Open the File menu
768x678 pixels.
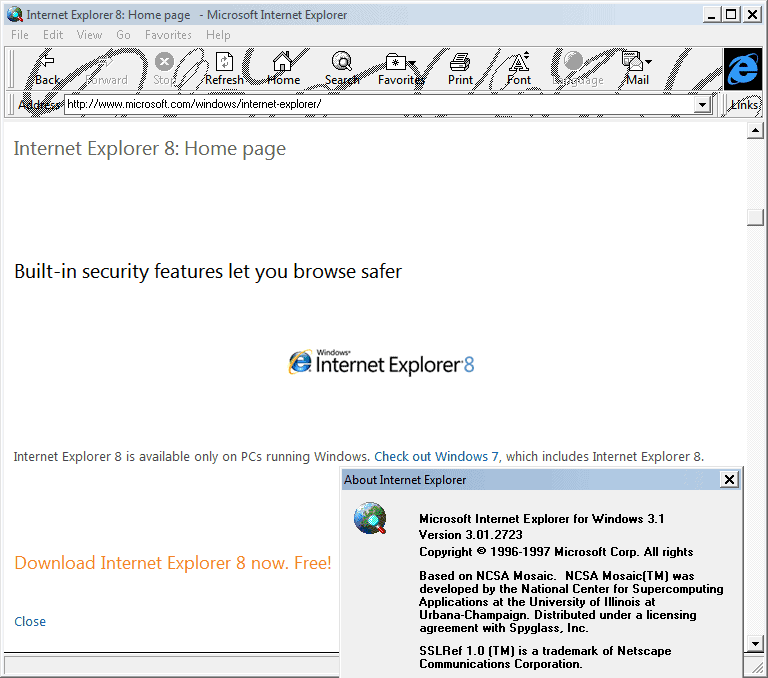click(20, 35)
